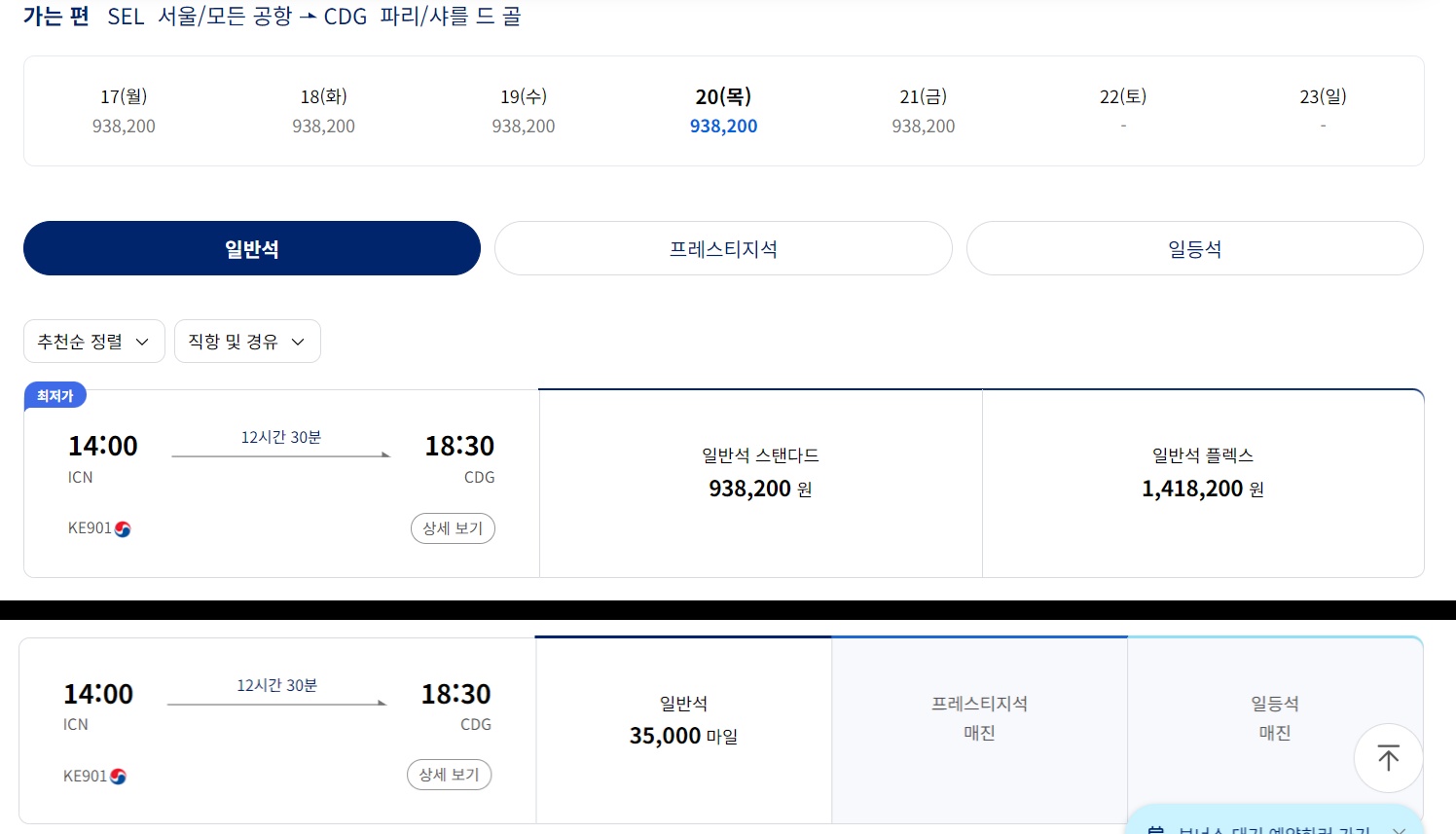
Task: Expand 상세 보기 on the 14:00 flight
Action: tap(453, 527)
